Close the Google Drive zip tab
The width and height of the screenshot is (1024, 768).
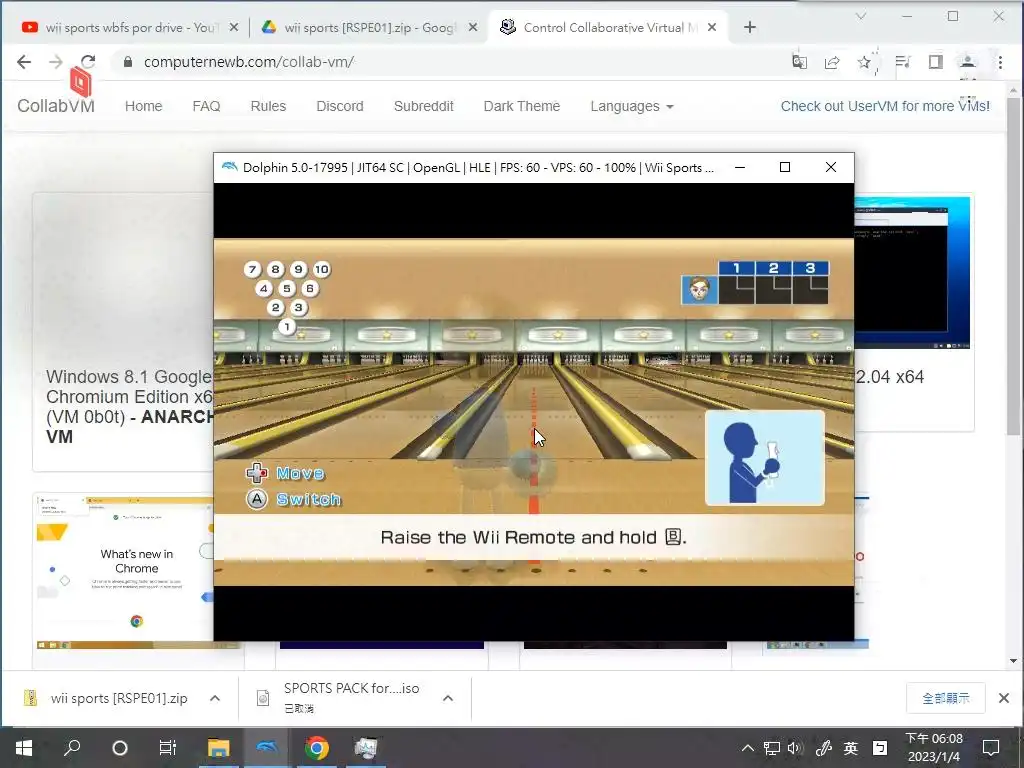[x=473, y=27]
